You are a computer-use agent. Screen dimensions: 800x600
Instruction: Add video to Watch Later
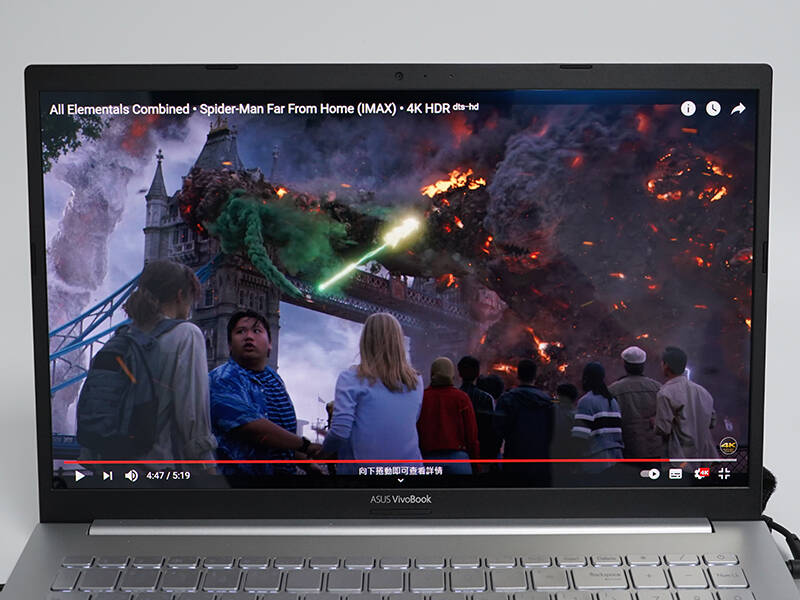(x=713, y=108)
